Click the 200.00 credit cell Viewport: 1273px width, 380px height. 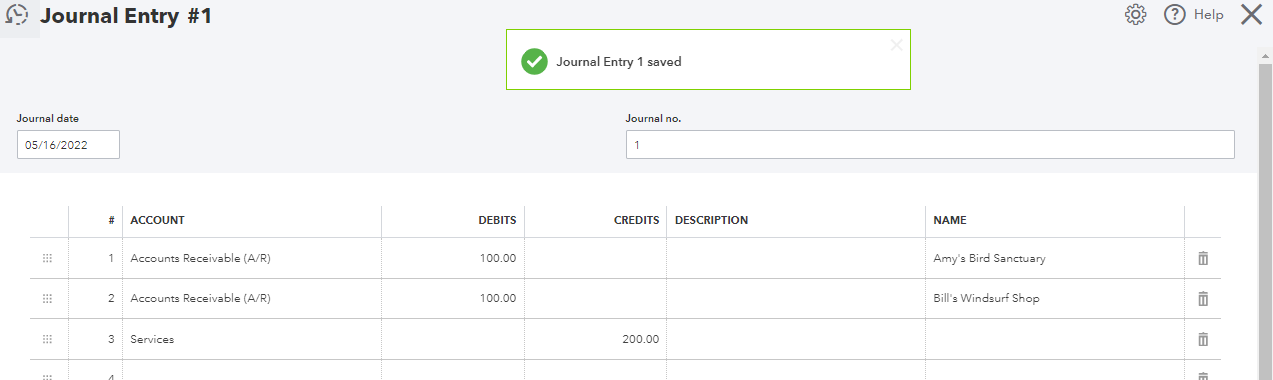tap(596, 339)
